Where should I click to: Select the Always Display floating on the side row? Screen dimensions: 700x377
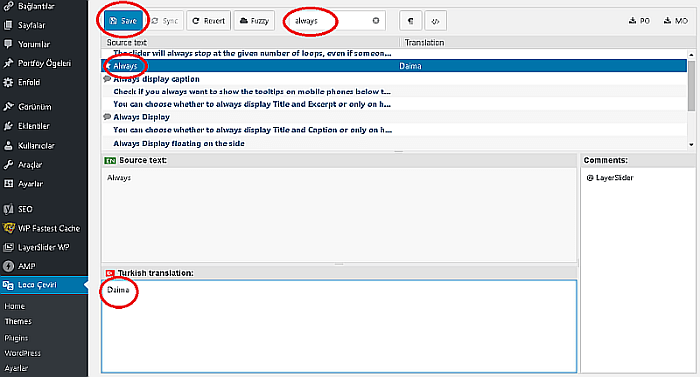[394, 143]
